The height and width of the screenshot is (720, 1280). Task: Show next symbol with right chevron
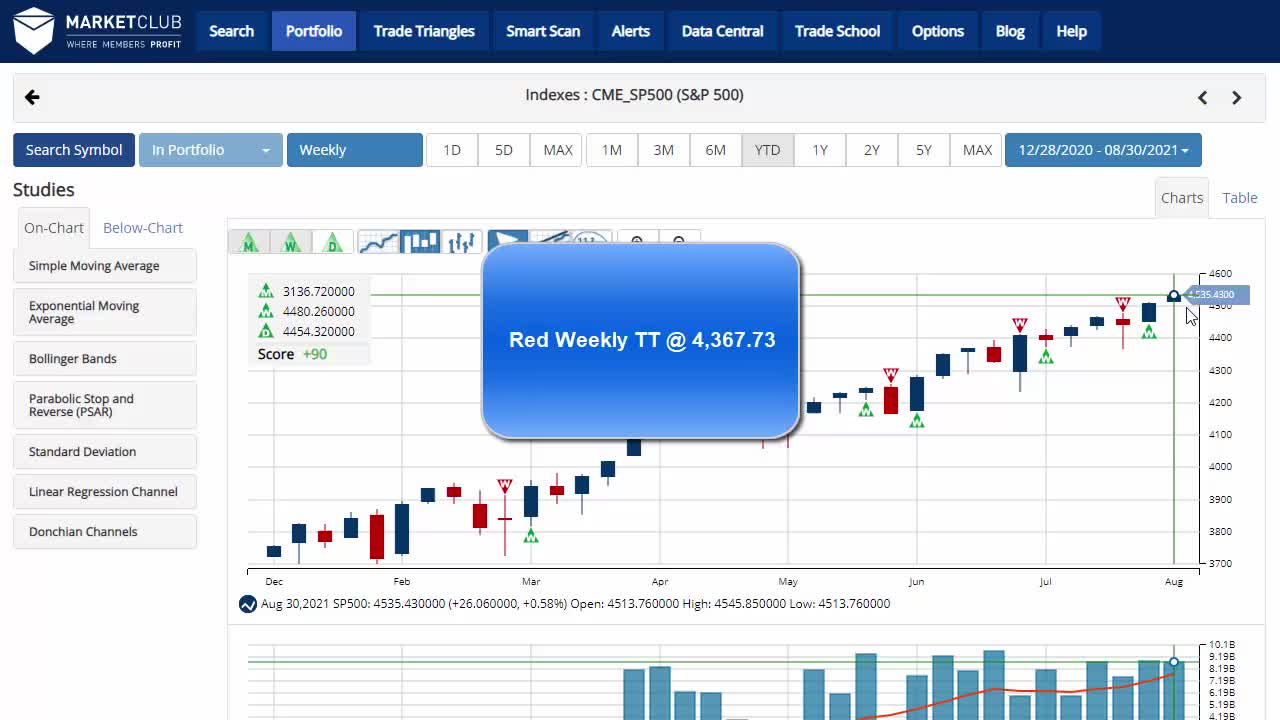tap(1237, 97)
